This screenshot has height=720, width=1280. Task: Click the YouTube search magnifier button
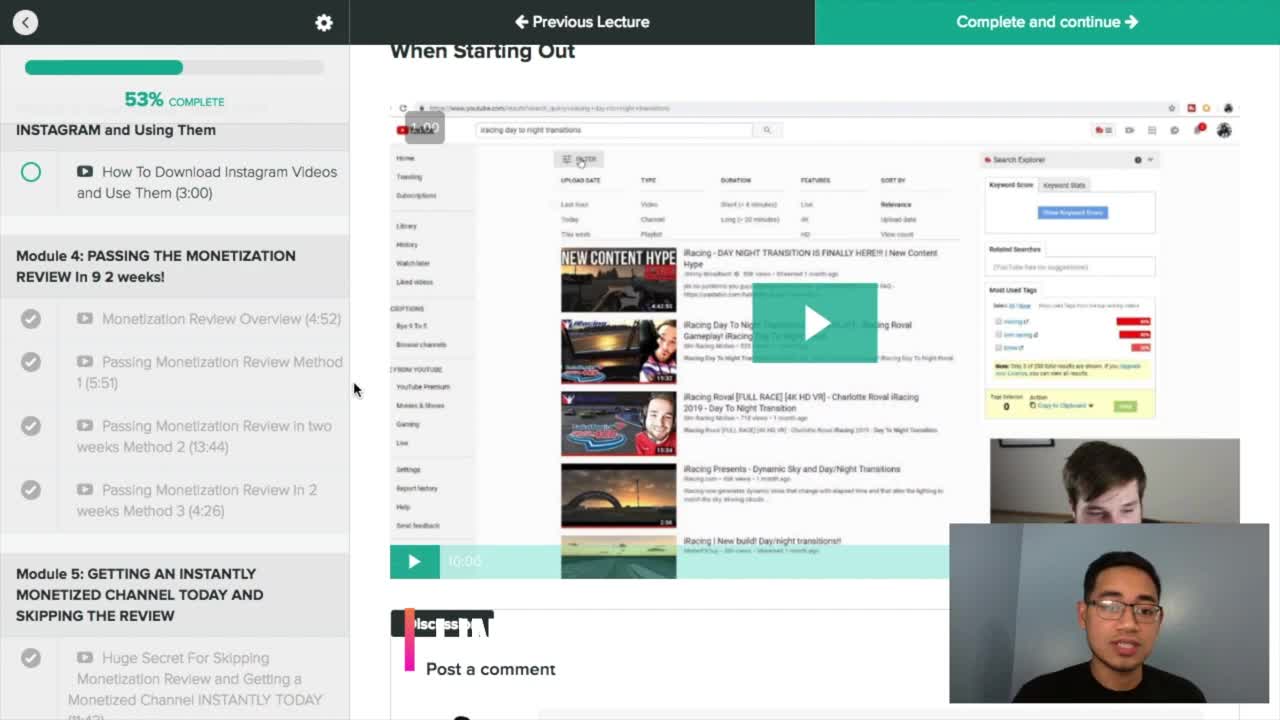[x=767, y=130]
